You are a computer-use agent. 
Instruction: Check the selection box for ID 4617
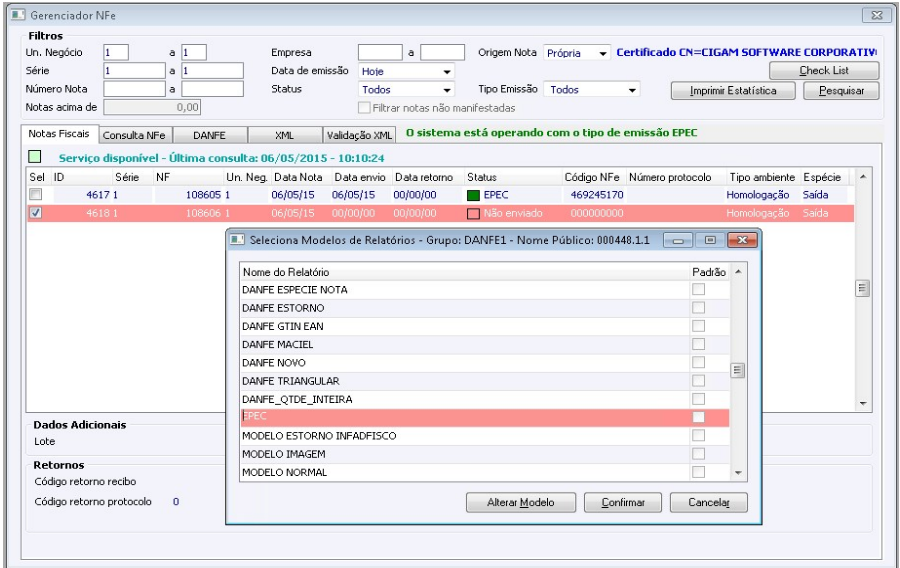[x=35, y=195]
